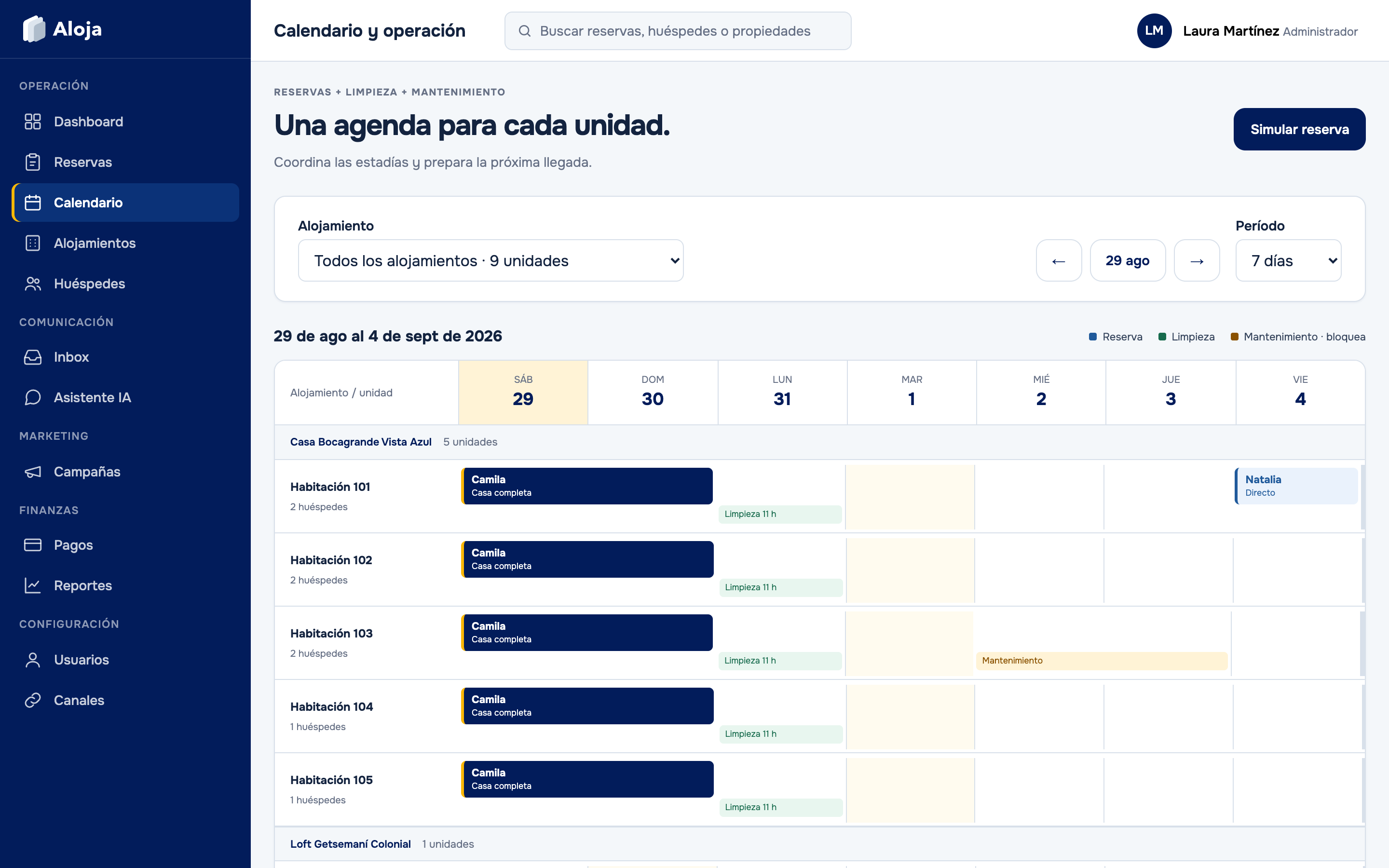1389x868 pixels.
Task: Click Loft Getsemaní Colonial group header
Action: pos(819,844)
